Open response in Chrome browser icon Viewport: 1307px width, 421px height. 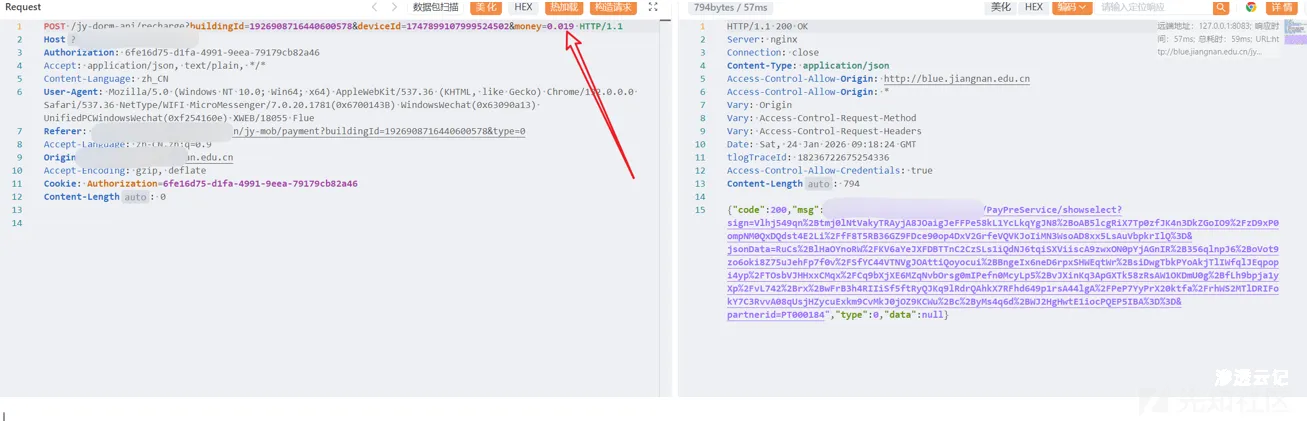pyautogui.click(x=1251, y=7)
